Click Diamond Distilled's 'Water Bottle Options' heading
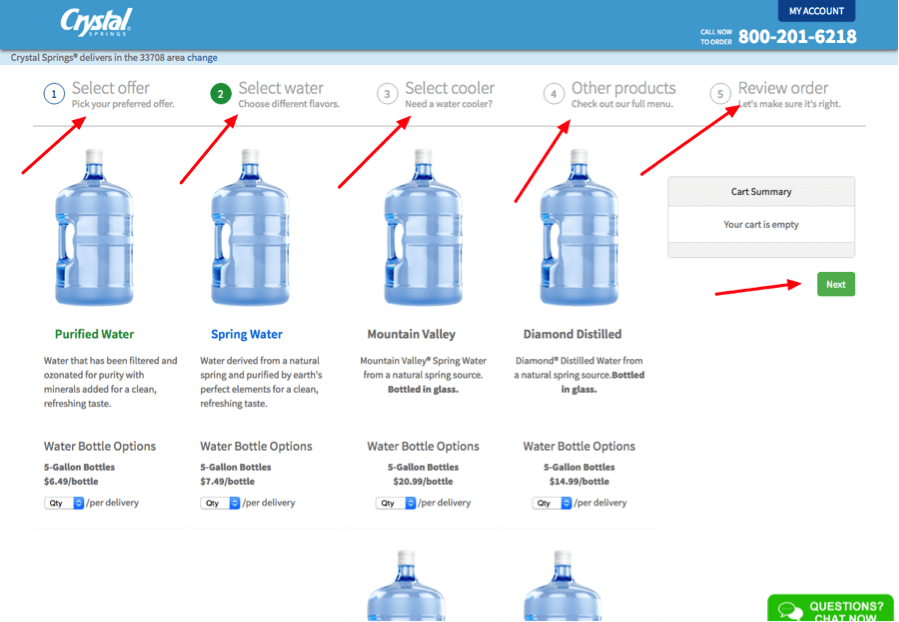The height and width of the screenshot is (622, 899). pos(579,446)
